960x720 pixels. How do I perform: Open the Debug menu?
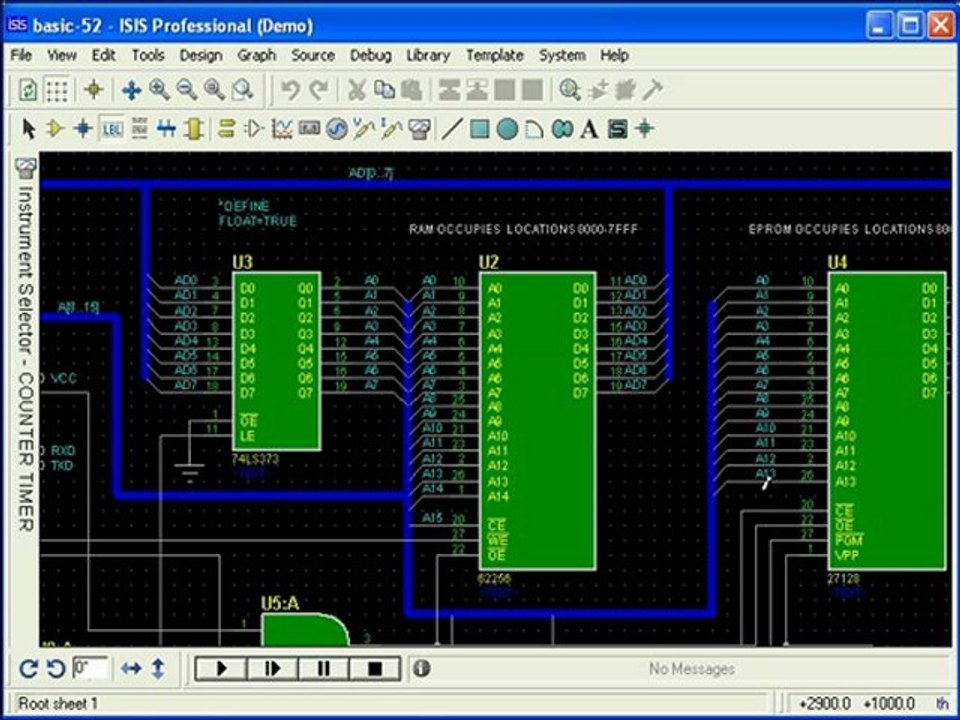(370, 55)
